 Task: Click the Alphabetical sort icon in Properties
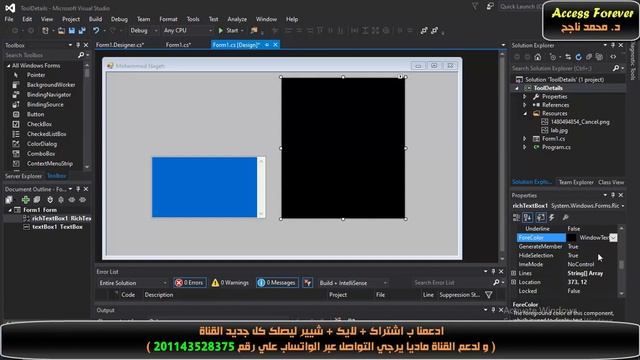click(528, 218)
